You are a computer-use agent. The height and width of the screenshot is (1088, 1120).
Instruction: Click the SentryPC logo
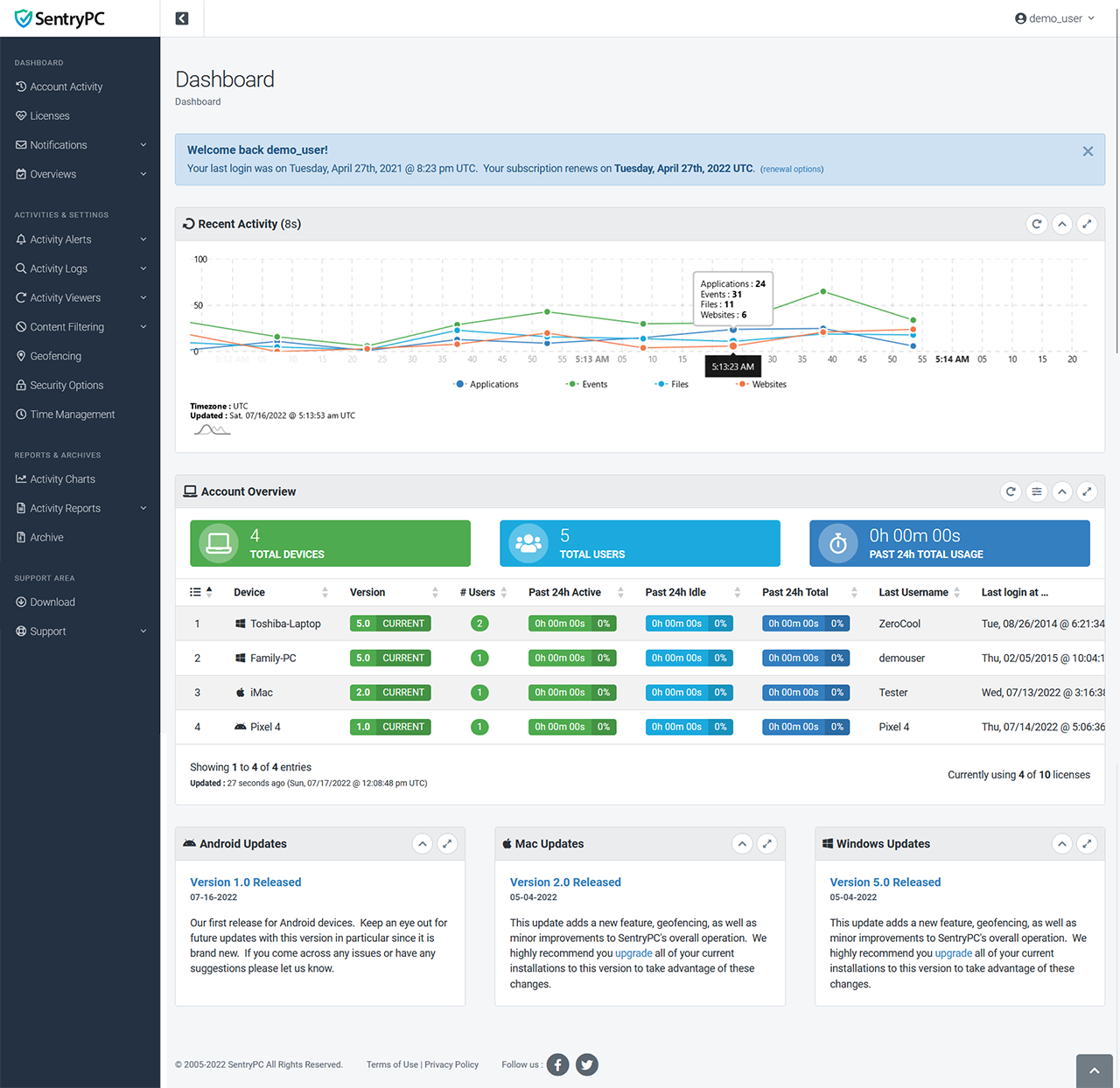pos(59,18)
